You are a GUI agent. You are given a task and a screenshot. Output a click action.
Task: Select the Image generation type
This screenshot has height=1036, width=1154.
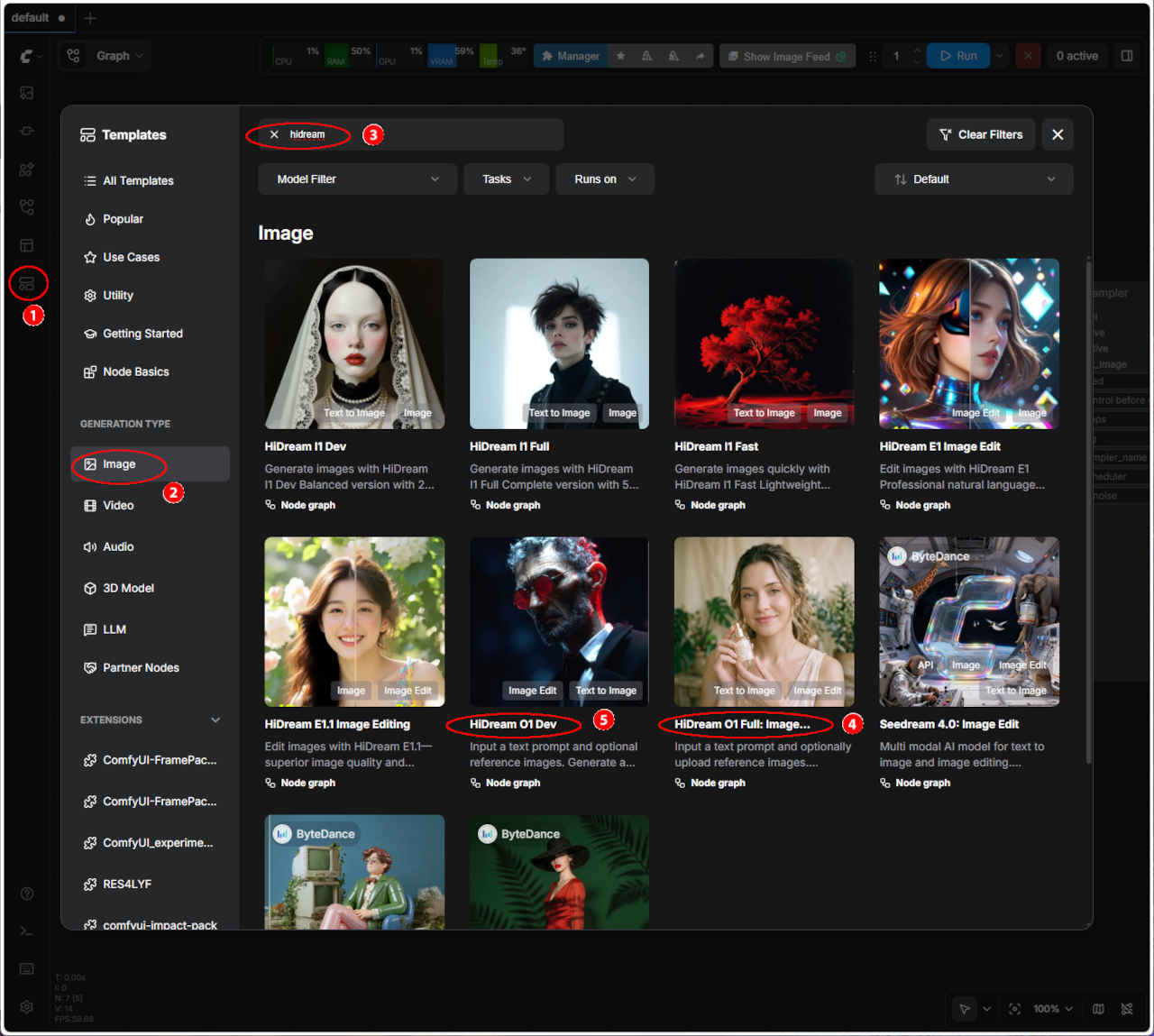[150, 464]
